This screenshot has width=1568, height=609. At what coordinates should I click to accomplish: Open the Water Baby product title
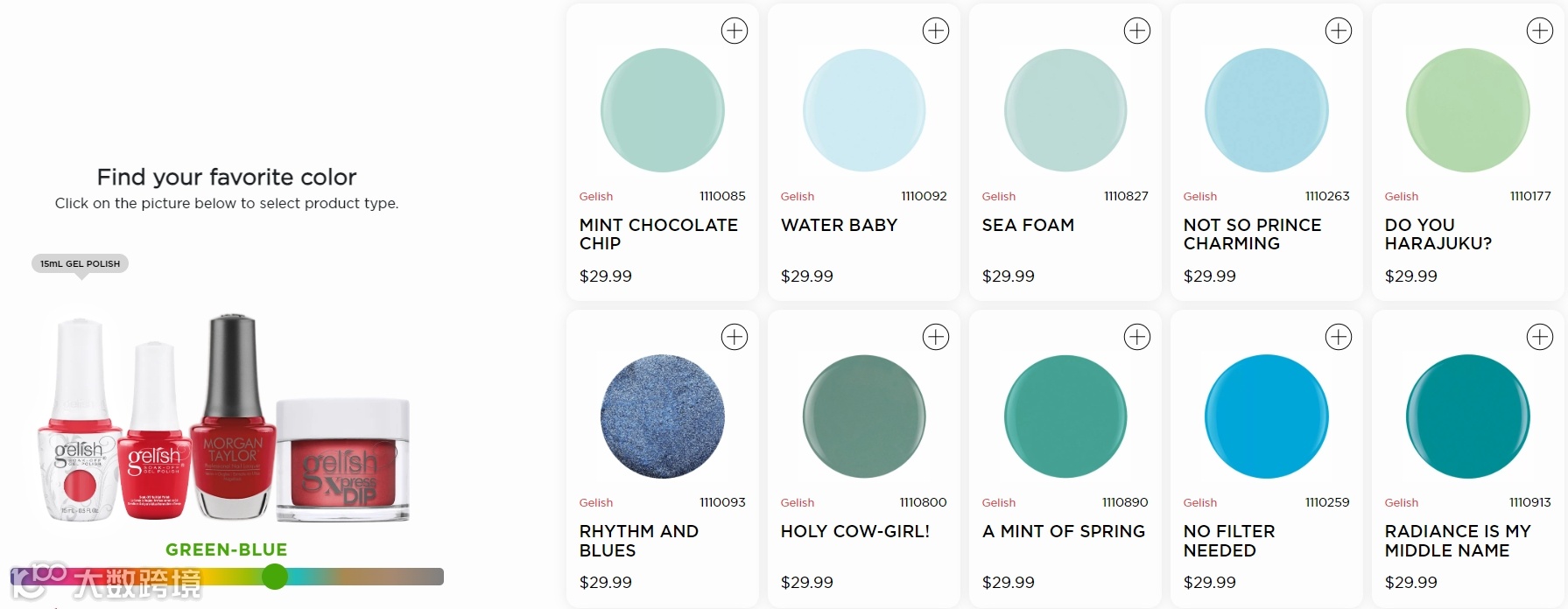tap(839, 225)
